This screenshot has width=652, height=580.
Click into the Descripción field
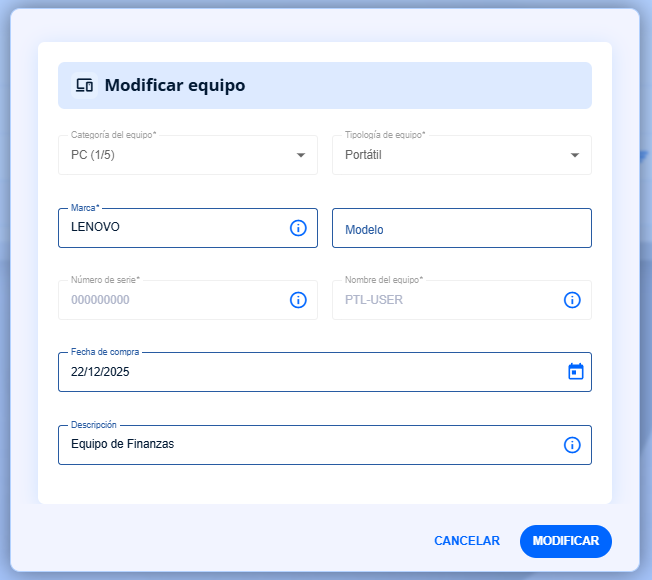click(325, 445)
